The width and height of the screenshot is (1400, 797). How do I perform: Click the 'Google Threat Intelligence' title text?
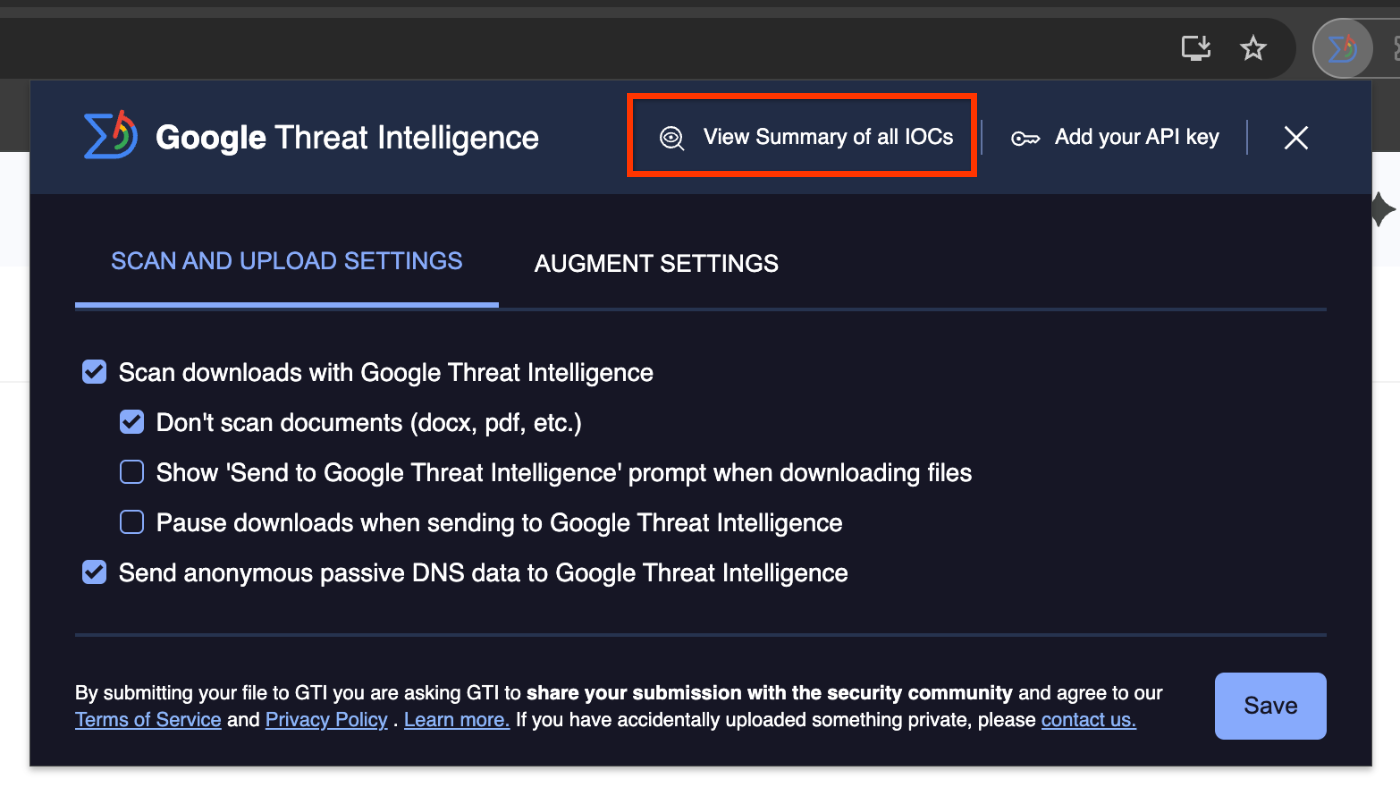(x=347, y=137)
